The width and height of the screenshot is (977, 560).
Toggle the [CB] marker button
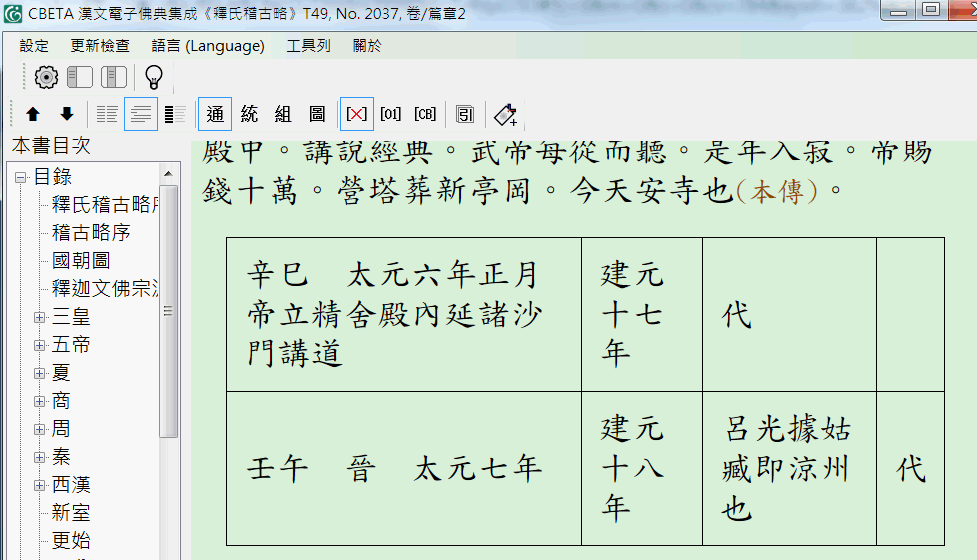[425, 115]
